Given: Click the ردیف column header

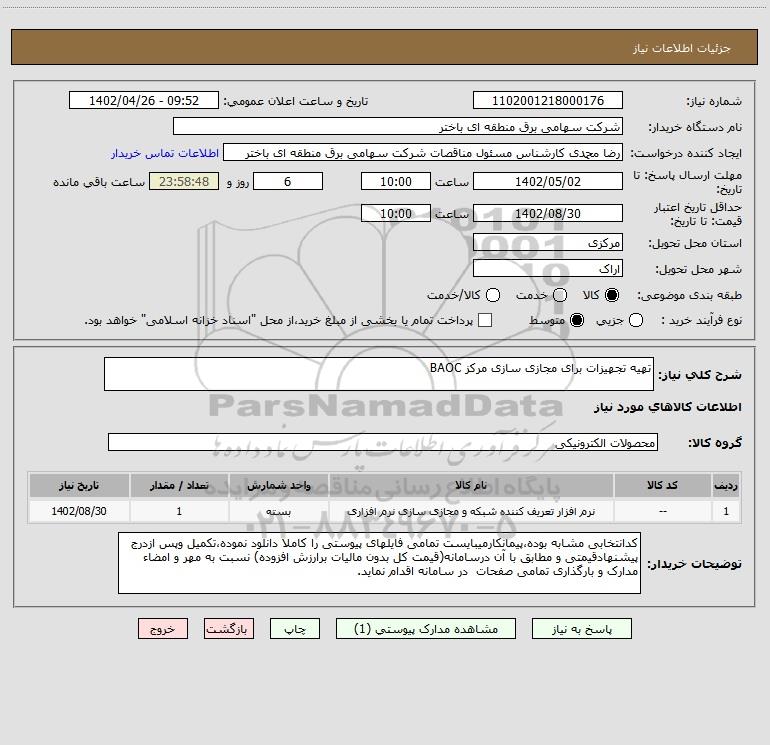Looking at the screenshot, I should click(726, 486).
